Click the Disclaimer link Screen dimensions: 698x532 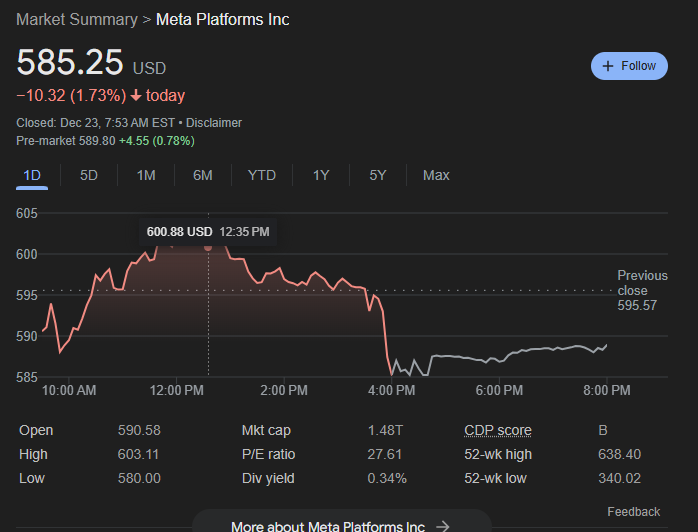point(214,123)
